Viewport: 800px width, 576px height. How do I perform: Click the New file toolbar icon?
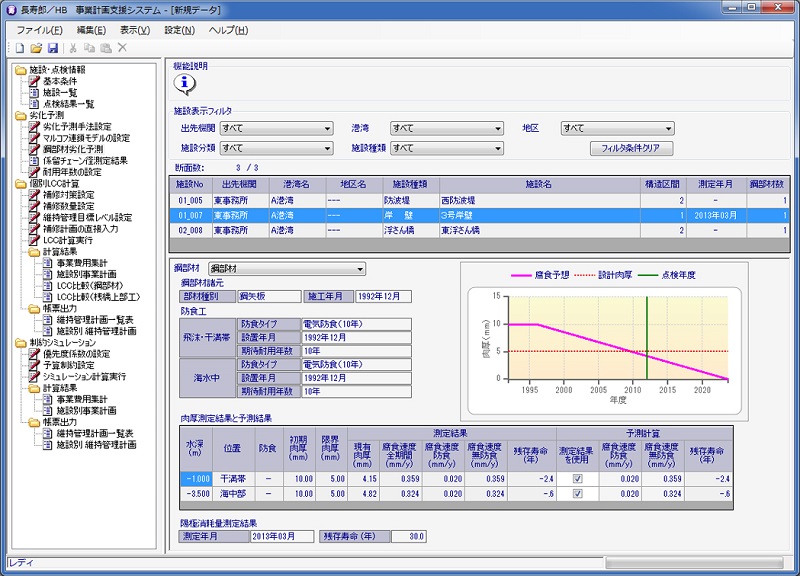(20, 47)
